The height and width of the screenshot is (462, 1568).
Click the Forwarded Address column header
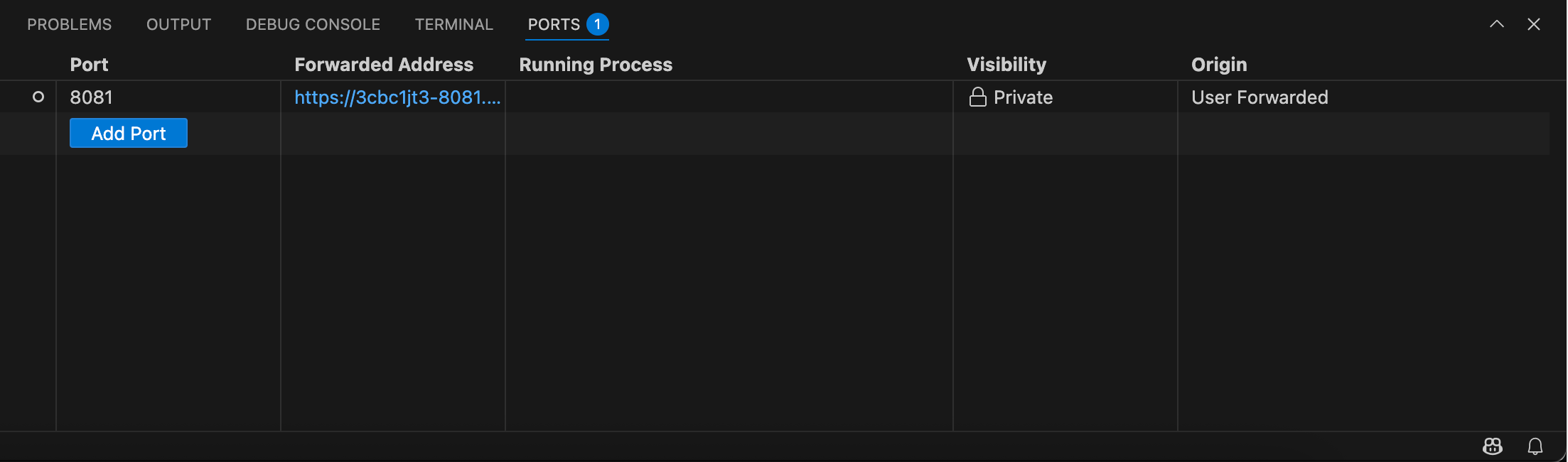pyautogui.click(x=384, y=65)
